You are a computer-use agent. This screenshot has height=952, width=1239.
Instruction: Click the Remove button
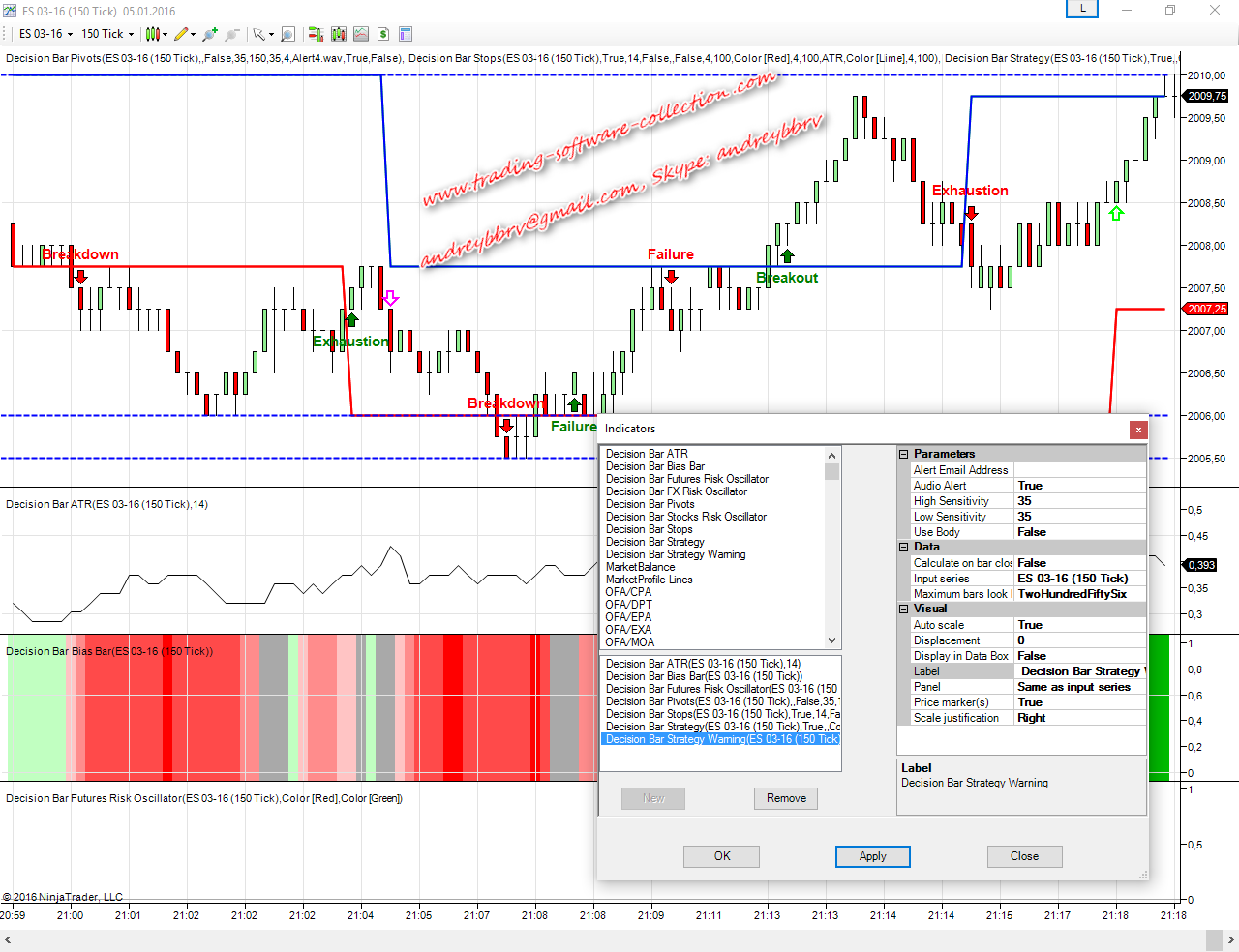point(786,798)
